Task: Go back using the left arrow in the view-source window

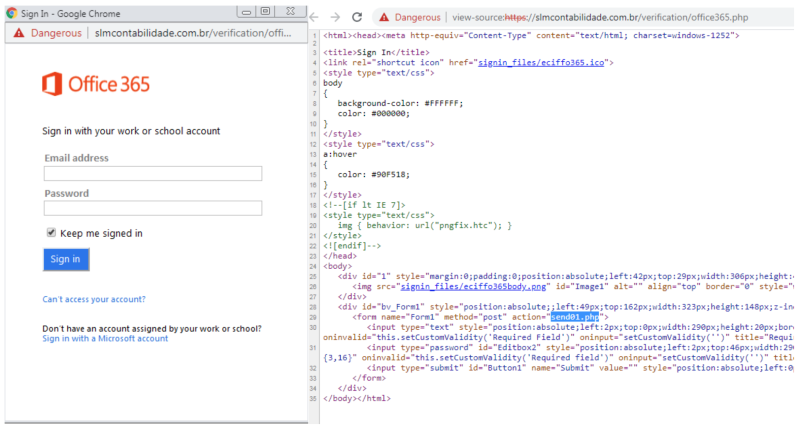Action: tap(314, 17)
